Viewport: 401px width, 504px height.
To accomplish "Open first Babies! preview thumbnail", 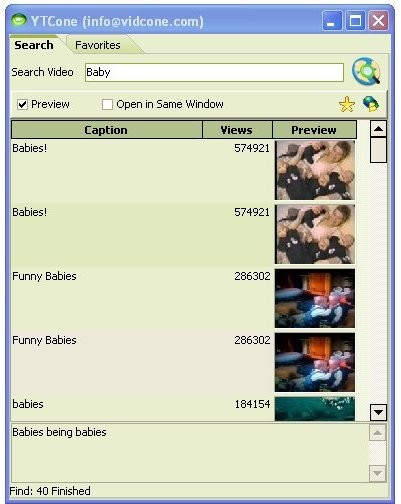I will tap(315, 170).
